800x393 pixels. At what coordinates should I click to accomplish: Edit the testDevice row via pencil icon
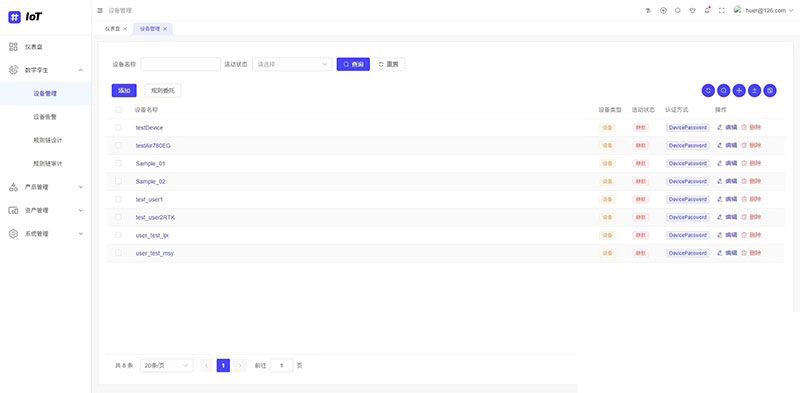(x=727, y=127)
